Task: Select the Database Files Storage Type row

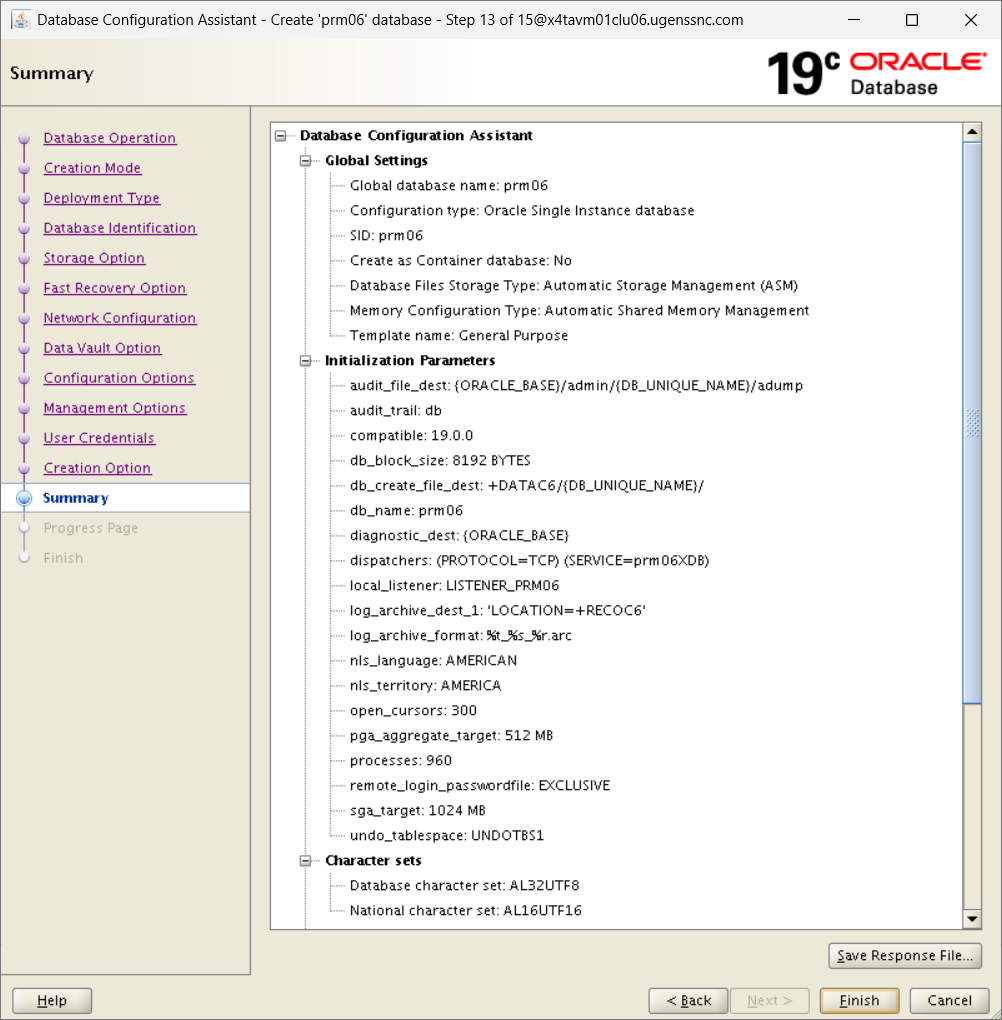Action: [573, 286]
